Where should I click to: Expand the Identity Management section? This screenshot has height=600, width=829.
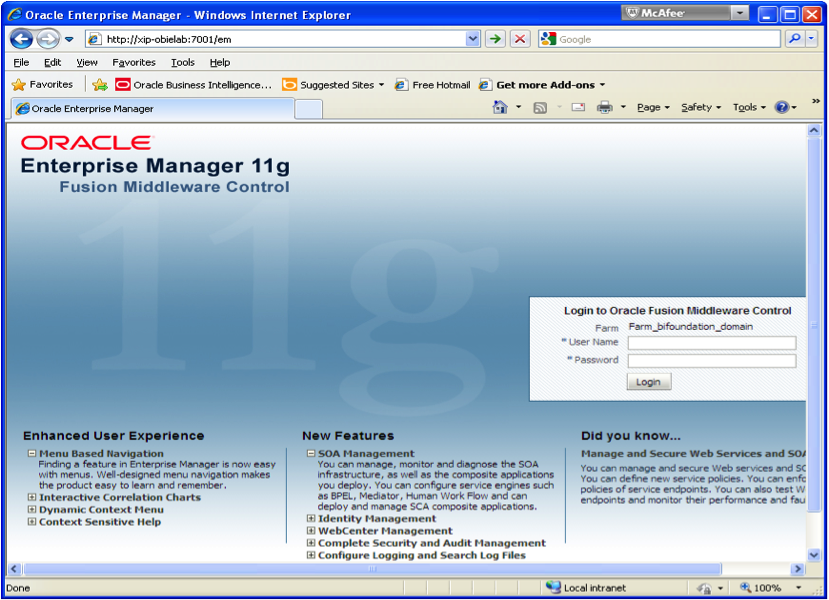[311, 519]
